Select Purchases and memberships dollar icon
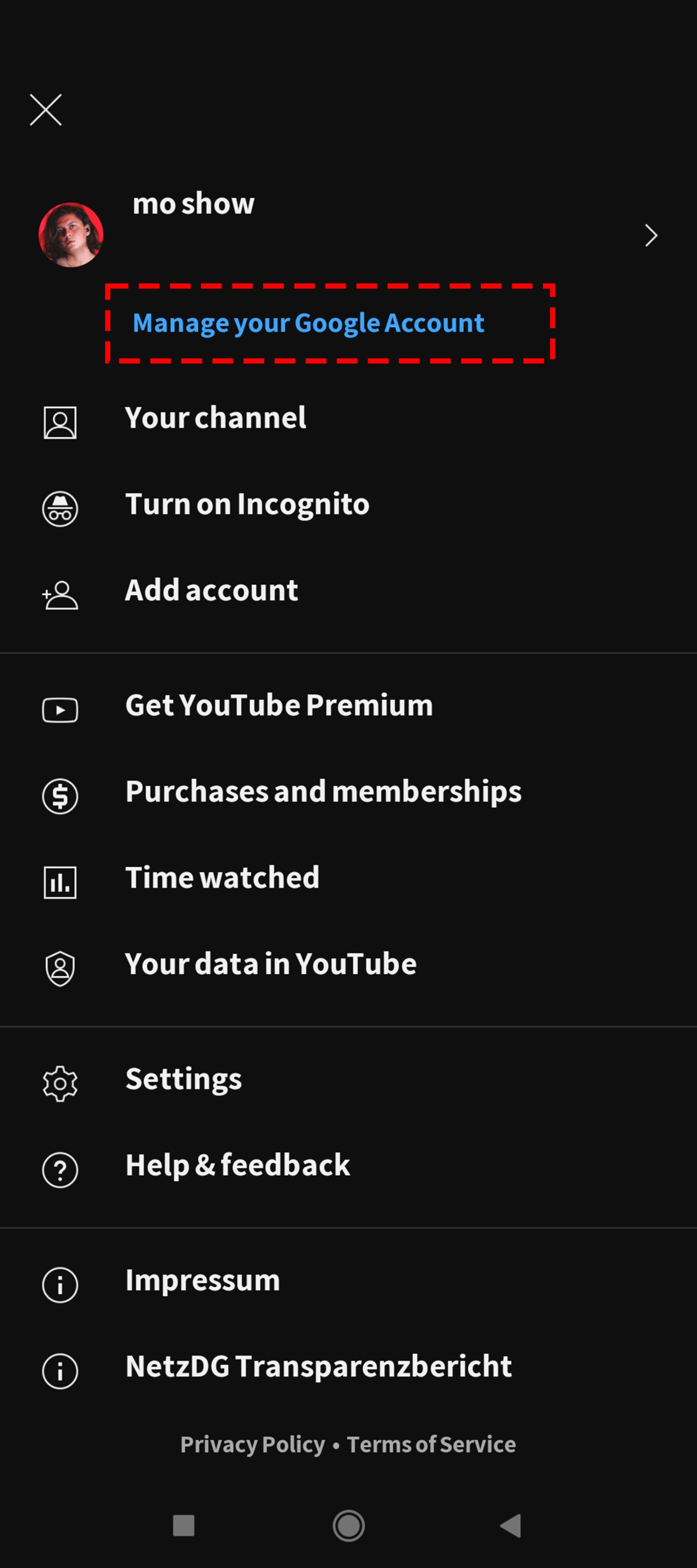 59,797
